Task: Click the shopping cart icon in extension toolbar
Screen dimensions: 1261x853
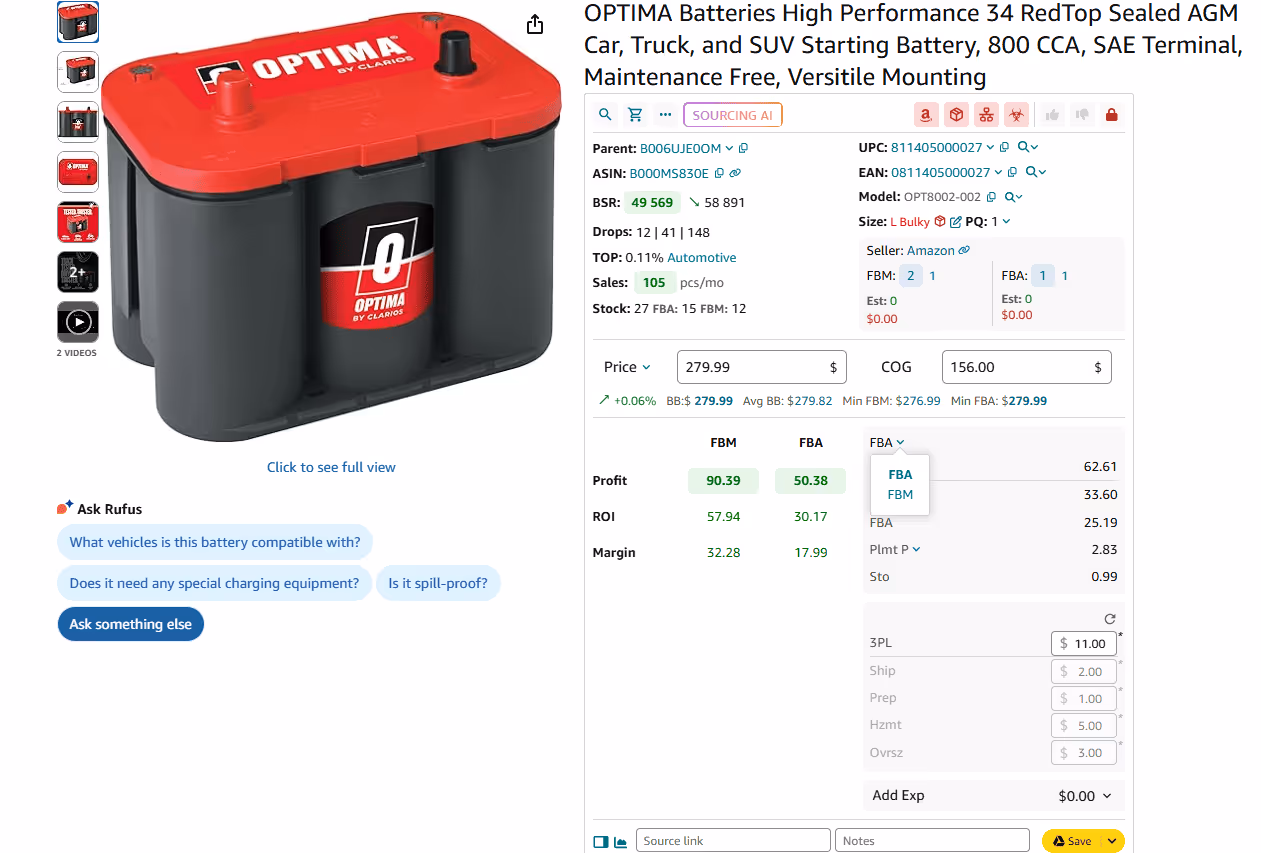Action: tap(635, 115)
